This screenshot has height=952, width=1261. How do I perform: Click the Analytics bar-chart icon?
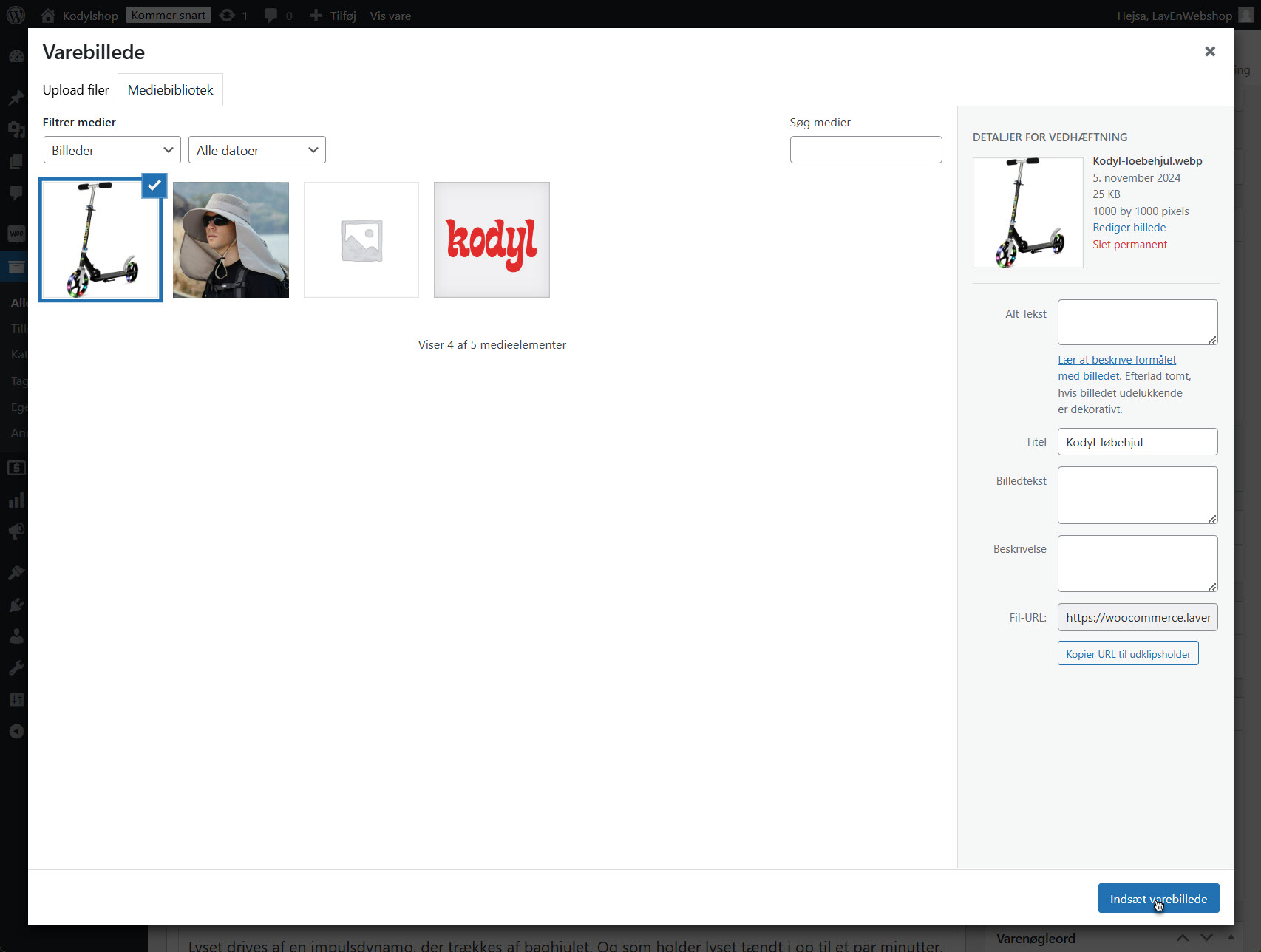16,500
